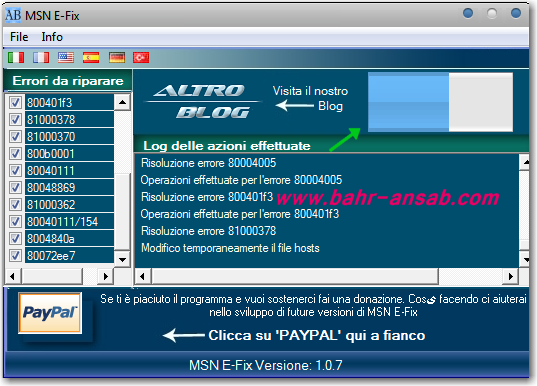Click 'MSN E-Fix Versione: 1.0.7' status text
The width and height of the screenshot is (537, 386).
[x=266, y=365]
